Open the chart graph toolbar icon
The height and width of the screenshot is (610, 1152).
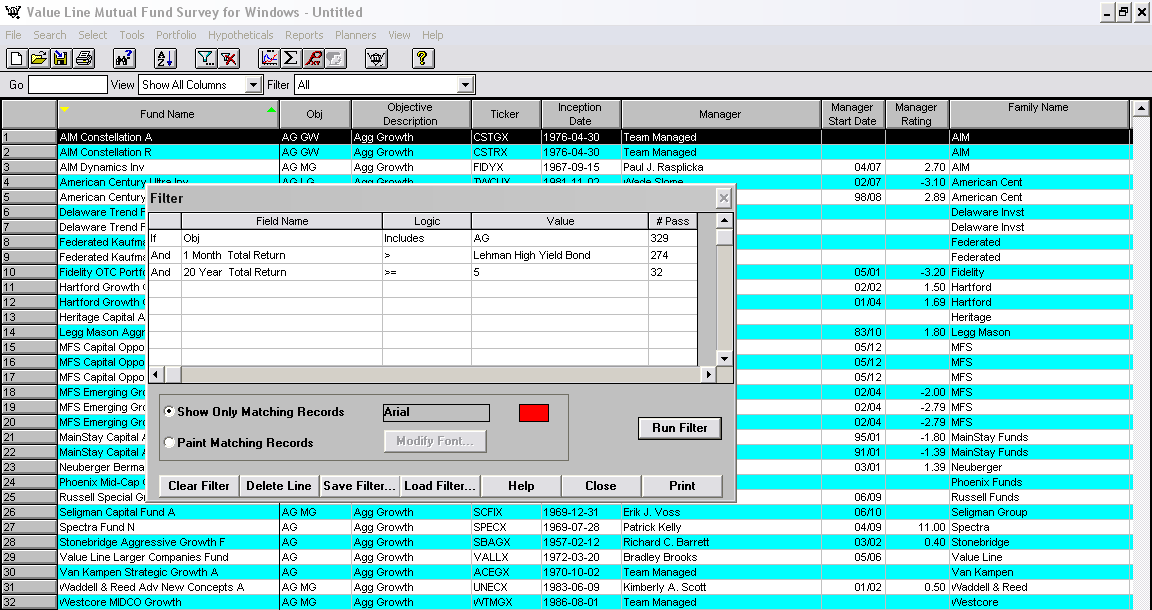(x=269, y=59)
